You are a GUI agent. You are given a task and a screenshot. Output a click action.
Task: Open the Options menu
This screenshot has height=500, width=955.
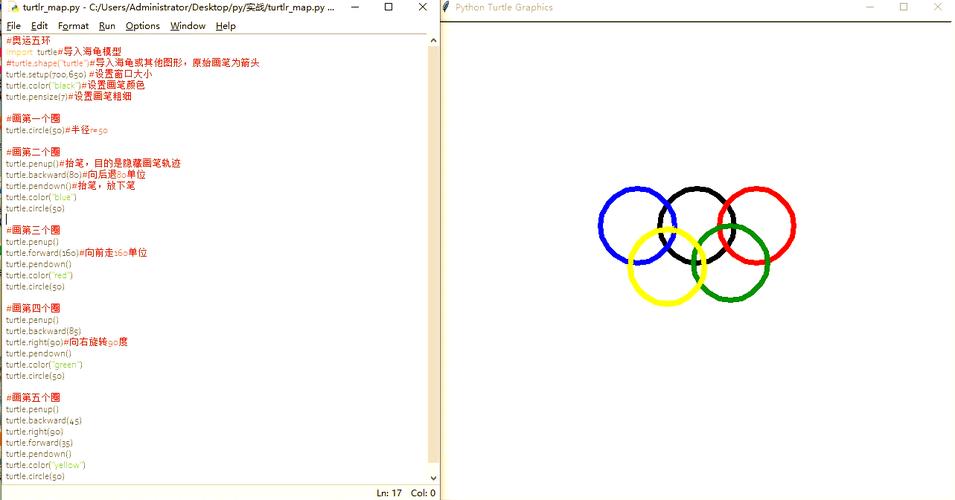point(143,26)
